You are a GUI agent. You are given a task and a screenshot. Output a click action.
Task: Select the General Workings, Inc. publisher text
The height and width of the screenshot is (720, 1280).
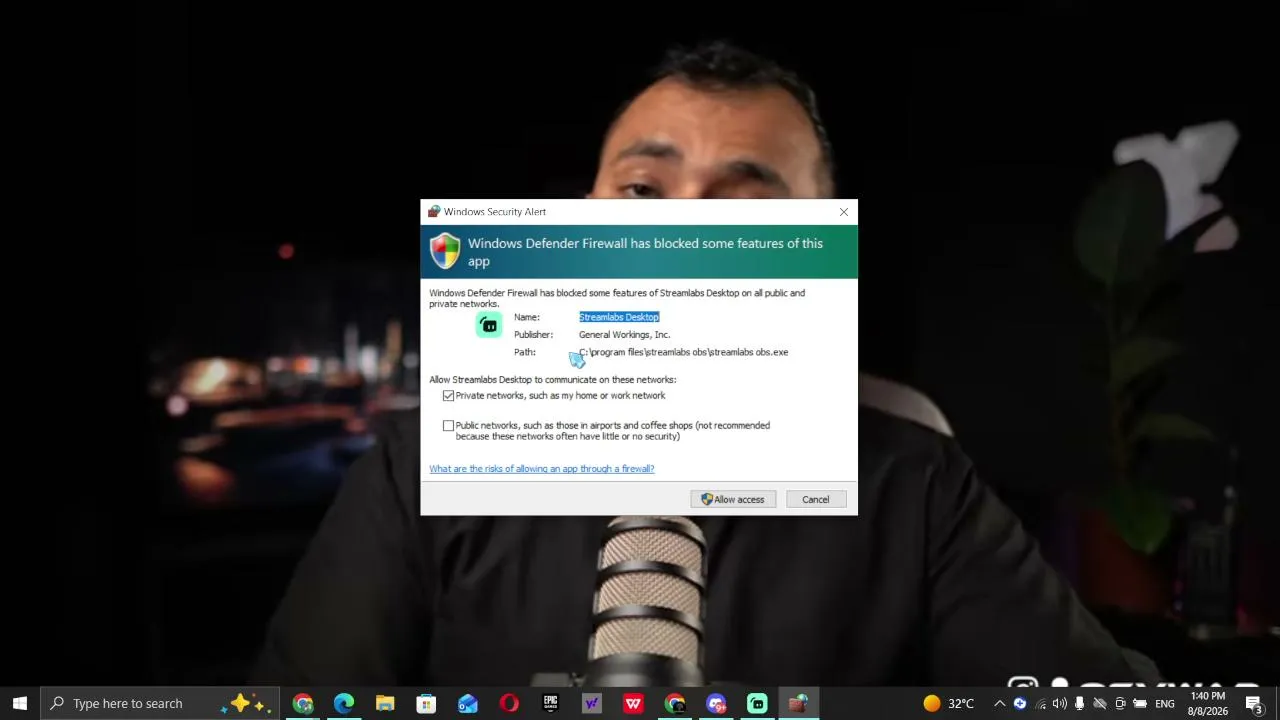point(624,335)
